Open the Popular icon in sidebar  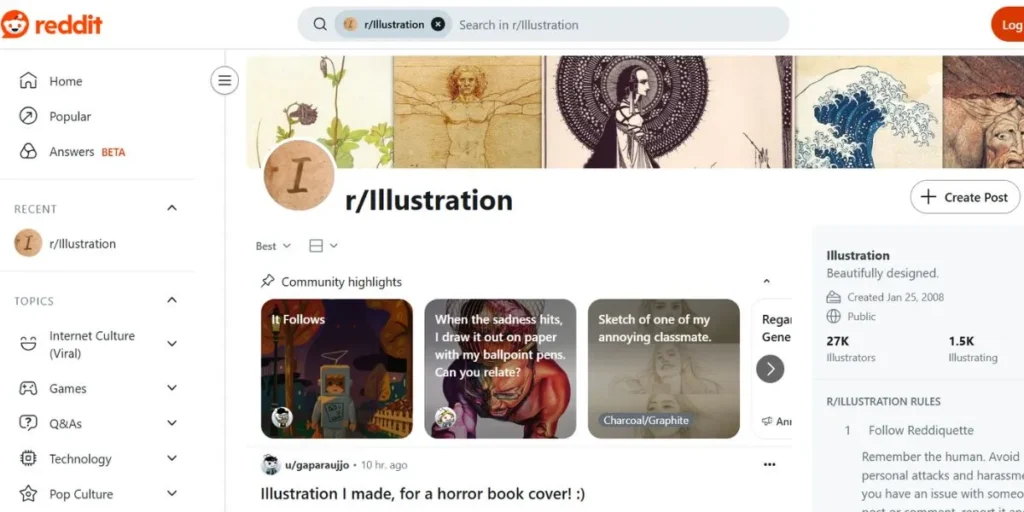pos(28,116)
